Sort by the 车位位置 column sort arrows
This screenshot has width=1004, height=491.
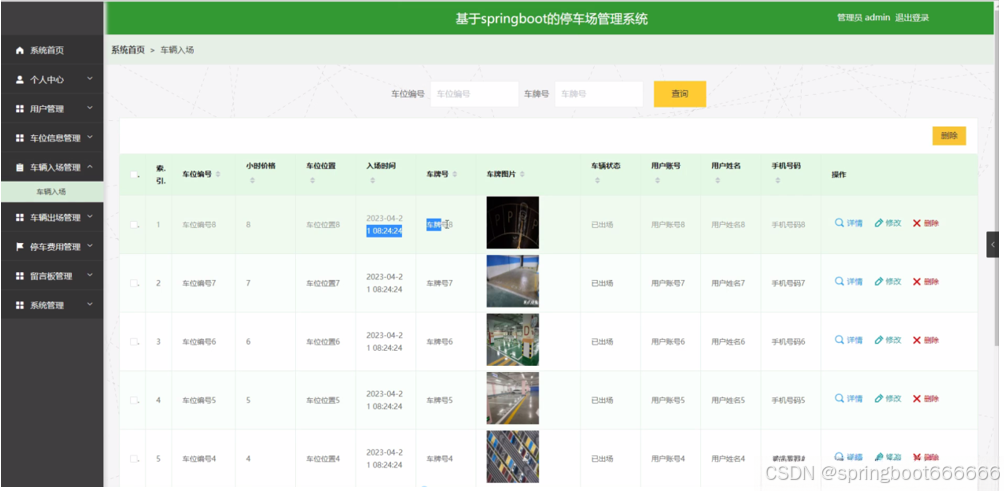coord(312,181)
